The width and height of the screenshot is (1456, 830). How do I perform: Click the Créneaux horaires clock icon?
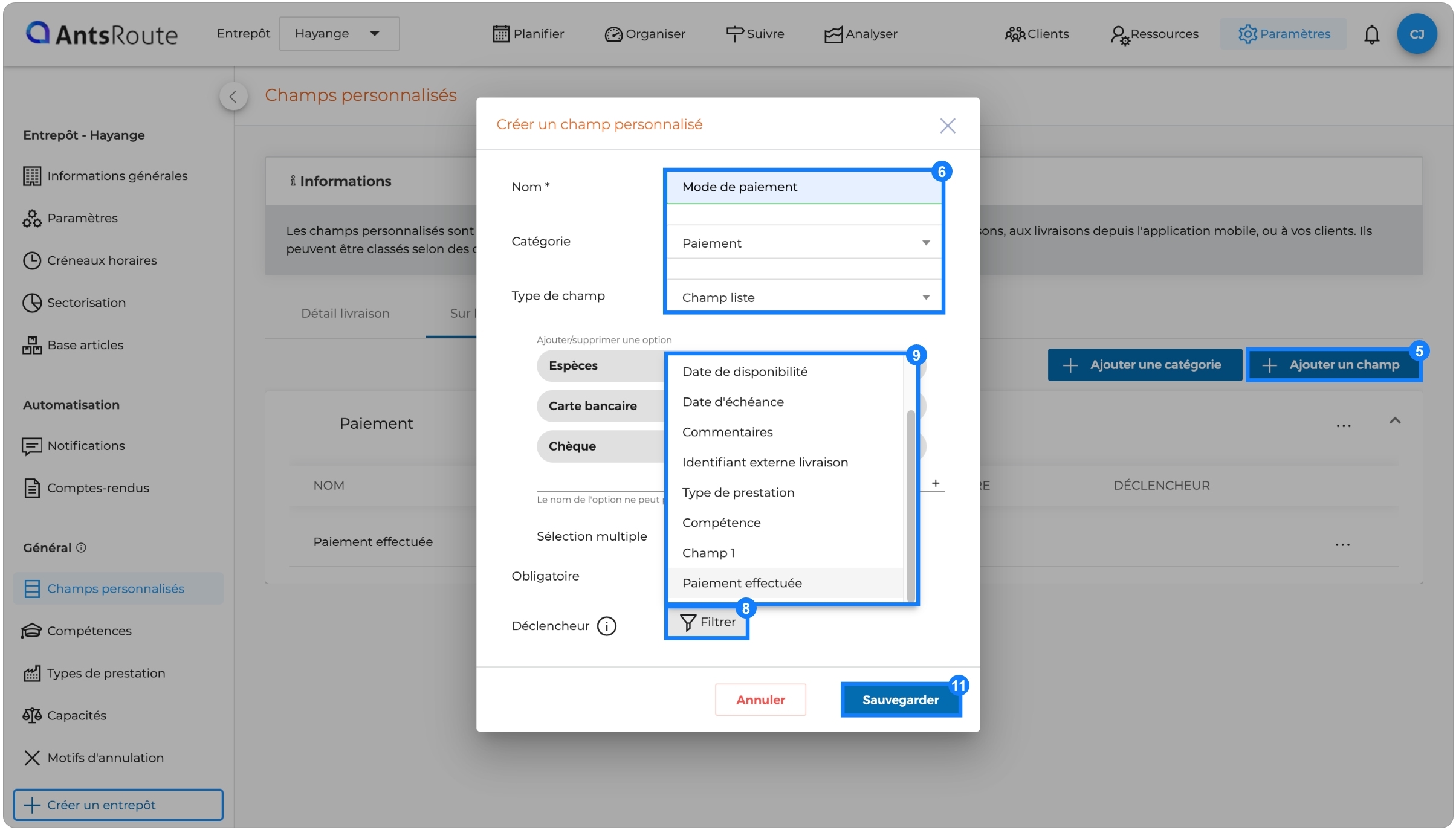tap(32, 260)
